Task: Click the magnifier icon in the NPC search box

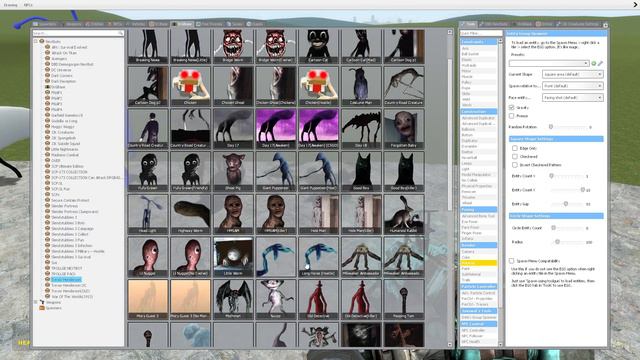Action: (x=120, y=33)
